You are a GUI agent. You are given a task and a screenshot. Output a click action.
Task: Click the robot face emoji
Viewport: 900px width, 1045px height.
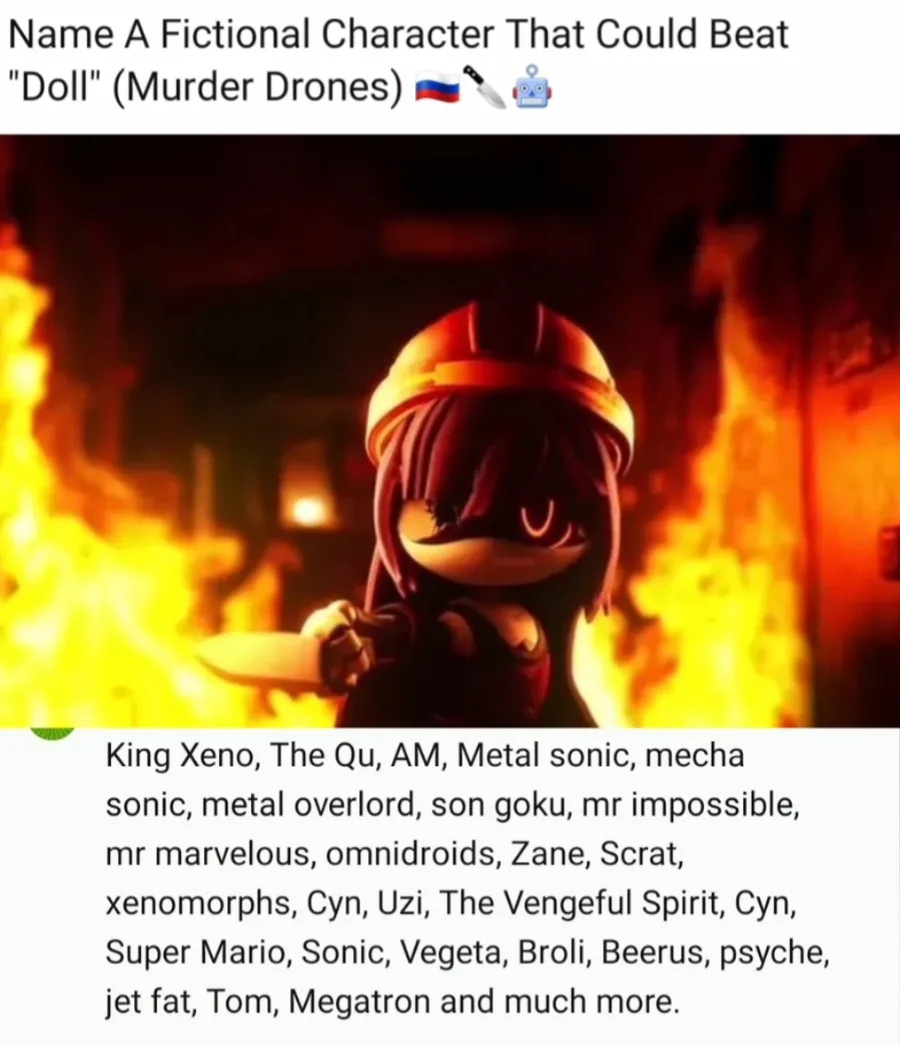click(x=531, y=87)
